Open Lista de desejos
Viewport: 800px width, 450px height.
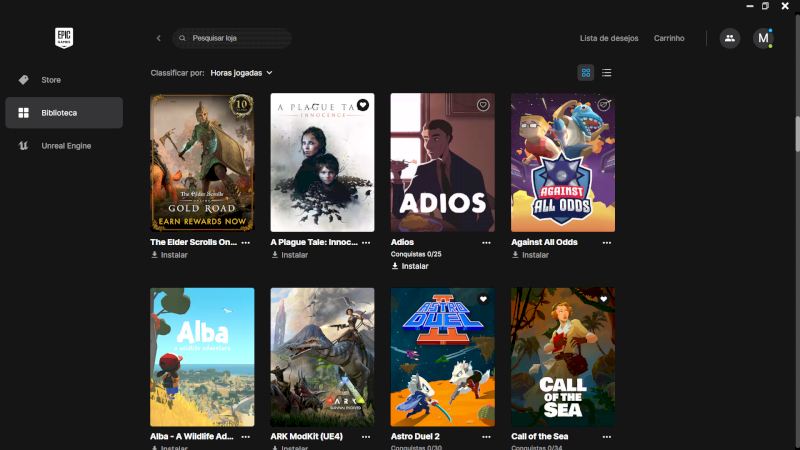pos(609,38)
